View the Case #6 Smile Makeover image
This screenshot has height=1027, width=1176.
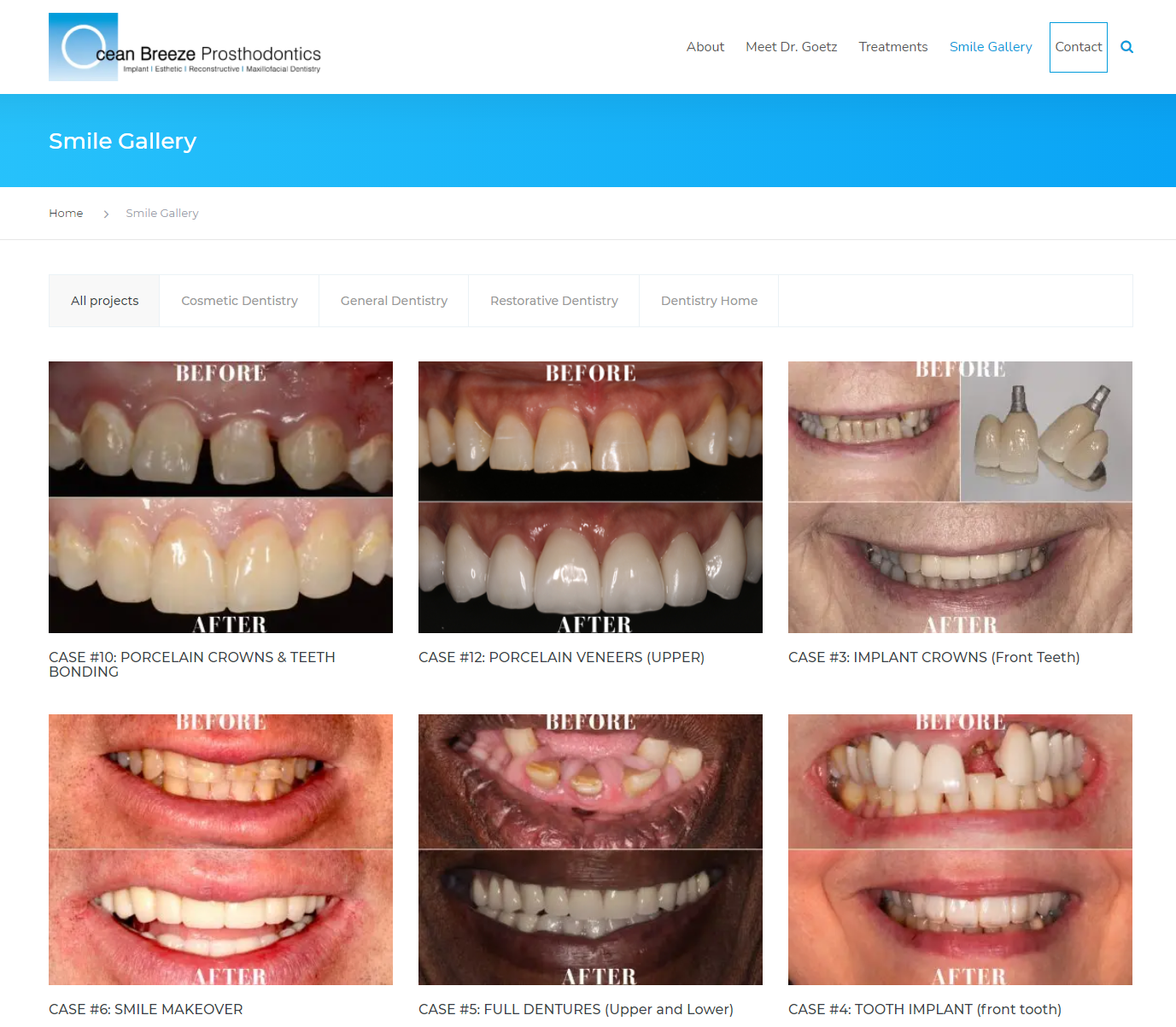pos(220,848)
